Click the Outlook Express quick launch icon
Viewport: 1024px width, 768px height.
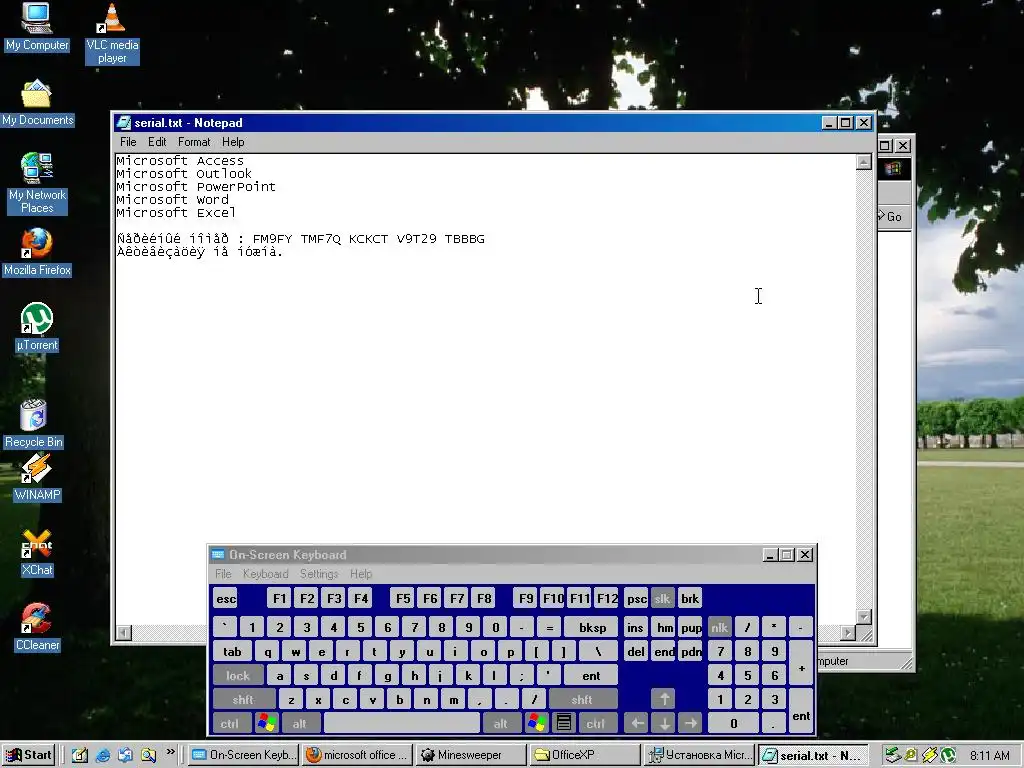[x=125, y=755]
